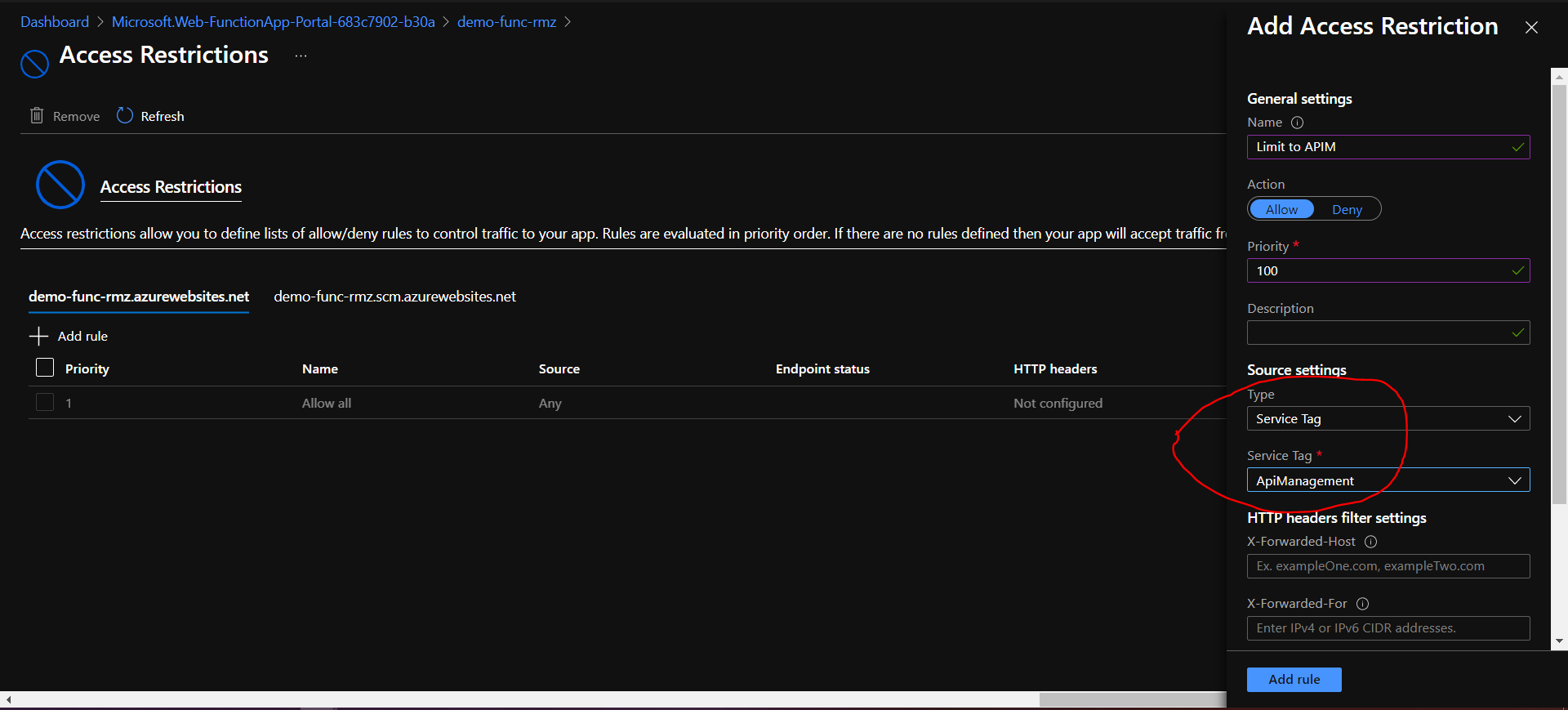Viewport: 1568px width, 710px height.
Task: Click the HTTP headers column header
Action: click(x=1055, y=369)
